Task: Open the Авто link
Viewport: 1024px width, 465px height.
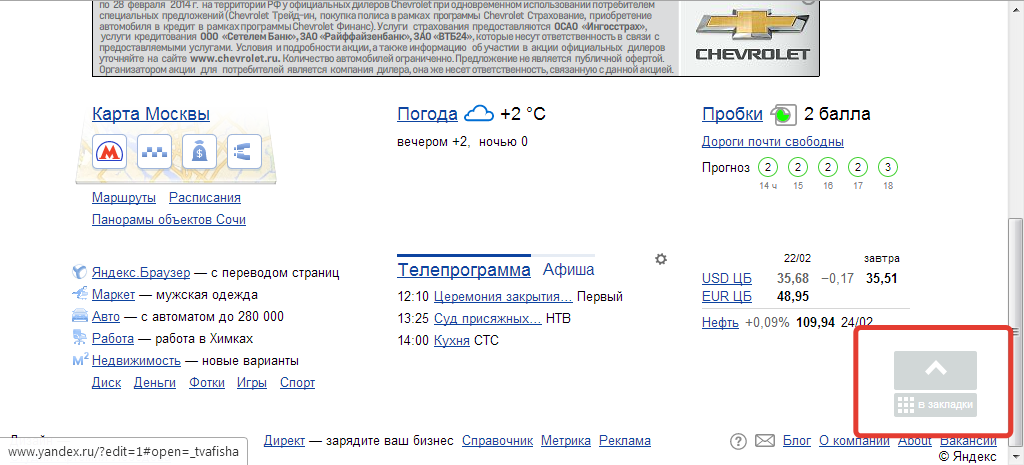Action: (106, 317)
